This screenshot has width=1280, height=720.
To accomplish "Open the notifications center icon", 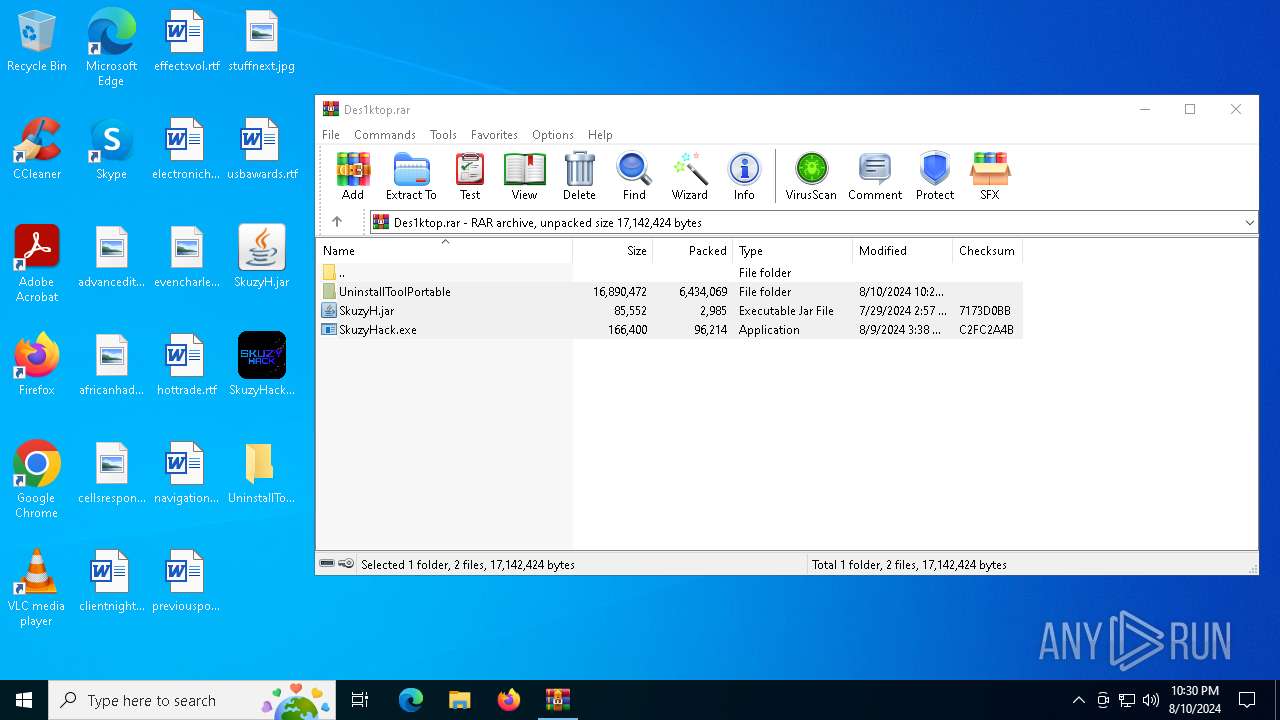I will tap(1247, 700).
